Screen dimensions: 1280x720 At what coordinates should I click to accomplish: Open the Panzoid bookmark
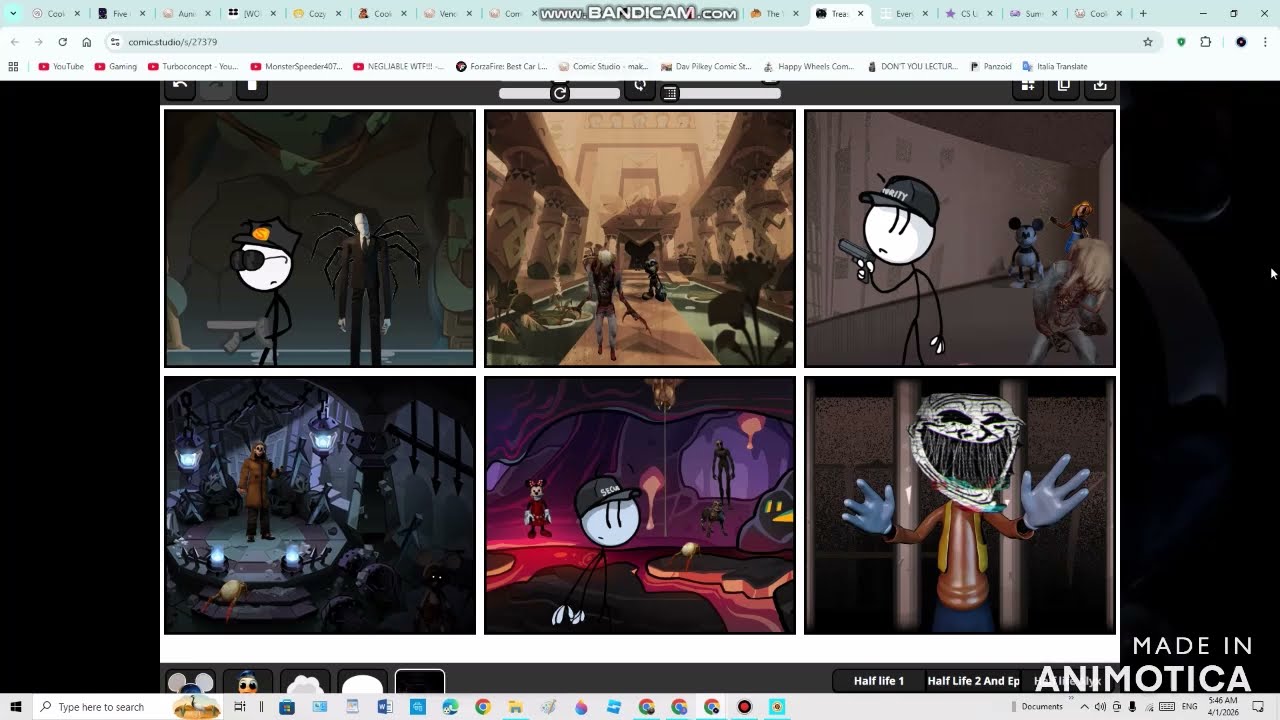pyautogui.click(x=990, y=67)
